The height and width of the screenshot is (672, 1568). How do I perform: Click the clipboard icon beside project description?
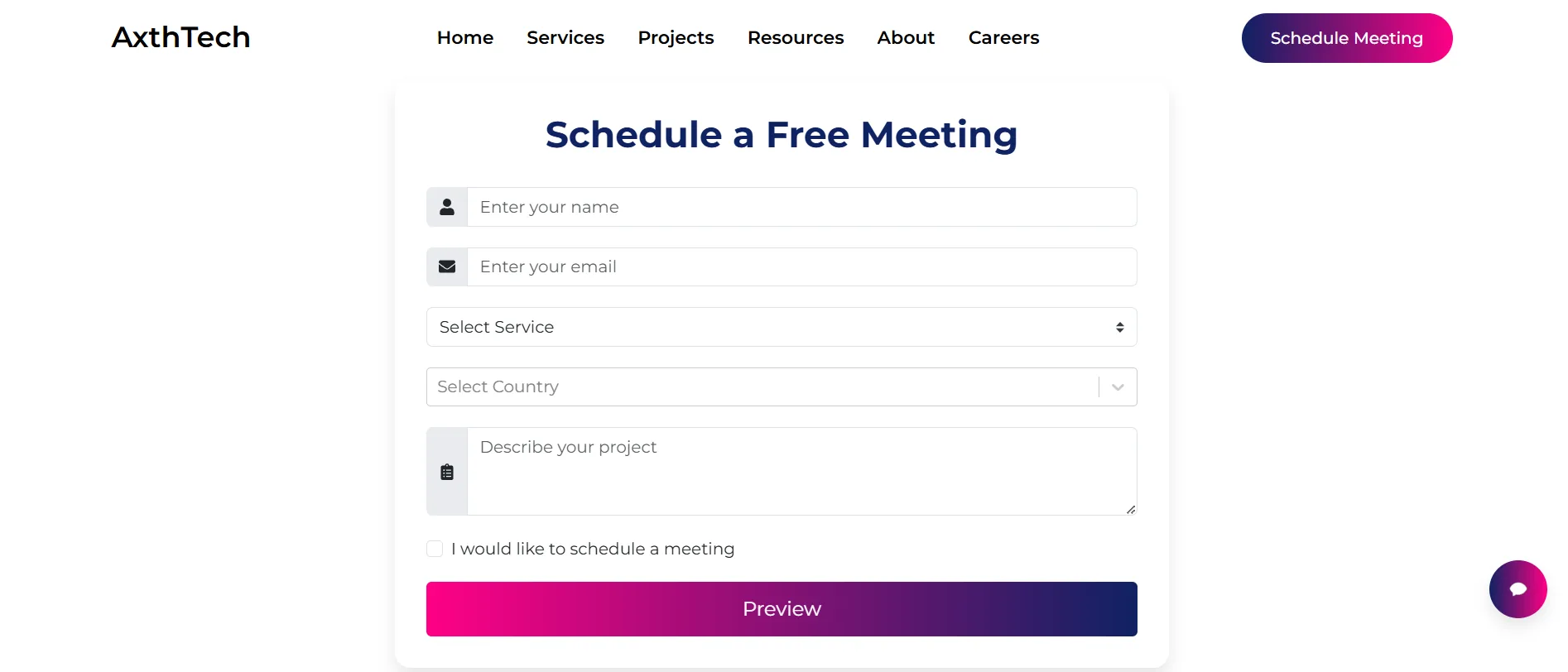(447, 472)
